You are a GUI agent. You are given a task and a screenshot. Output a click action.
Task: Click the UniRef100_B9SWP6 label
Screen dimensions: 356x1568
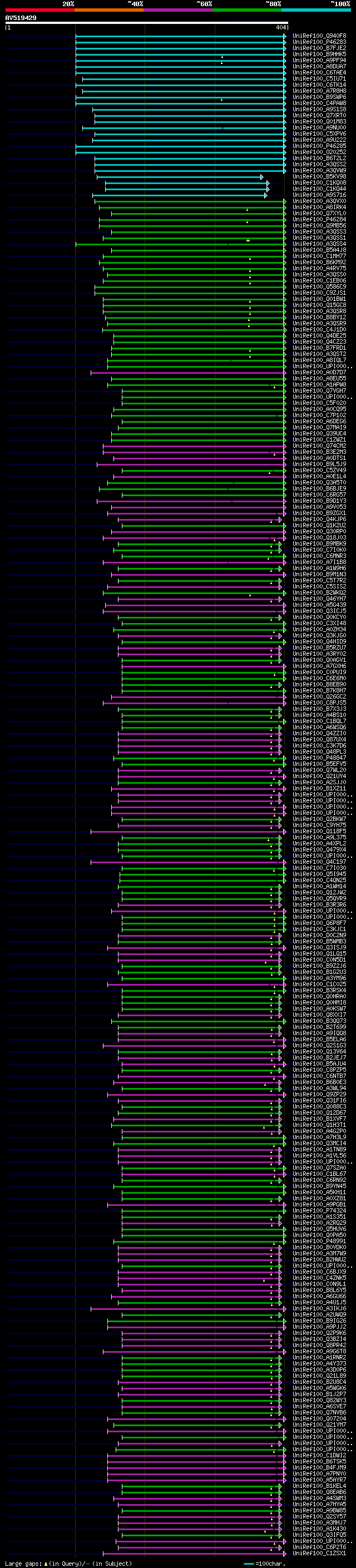(319, 97)
